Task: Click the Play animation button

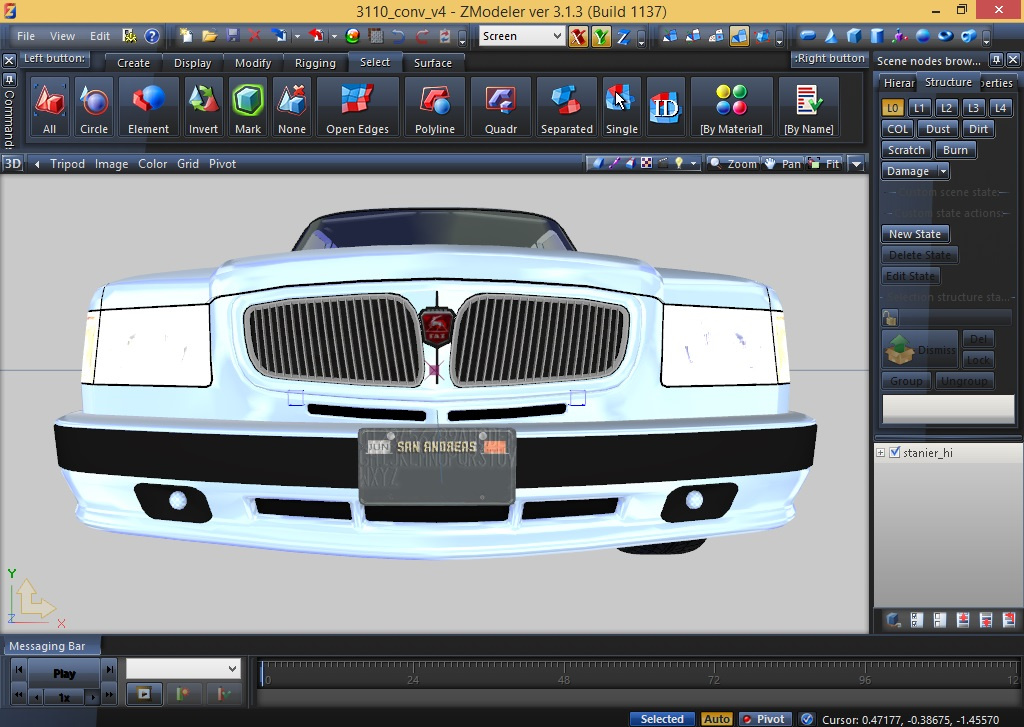Action: pos(64,673)
